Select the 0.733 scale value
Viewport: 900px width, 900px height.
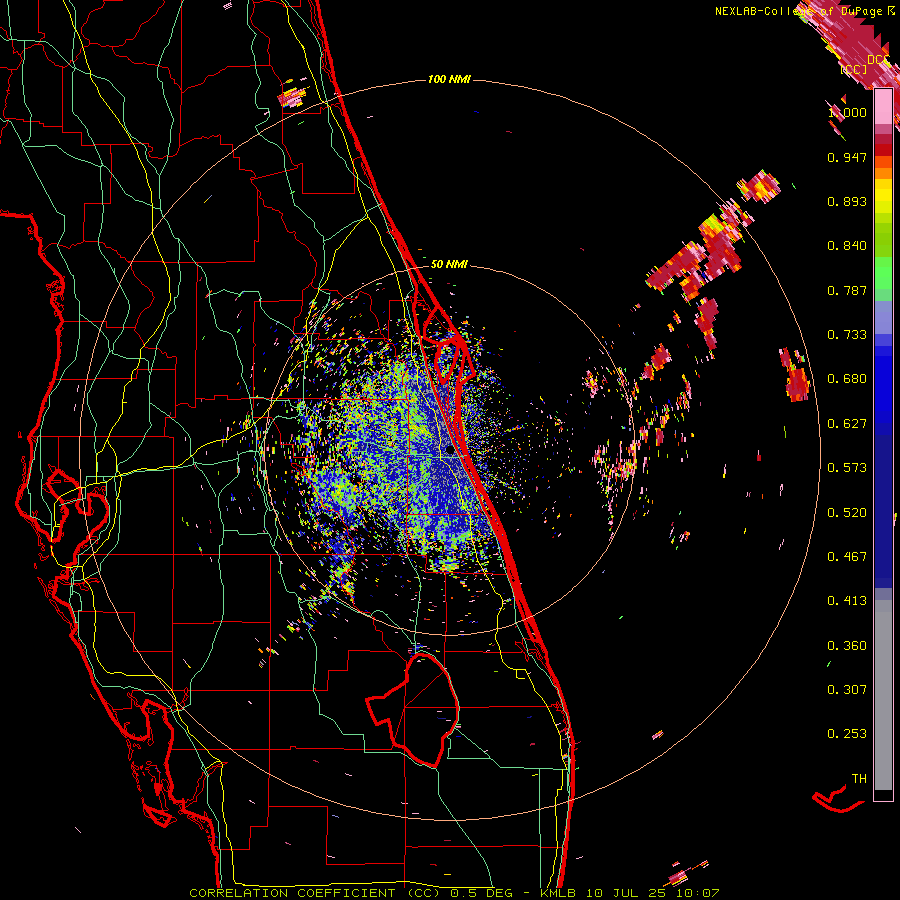click(x=847, y=335)
